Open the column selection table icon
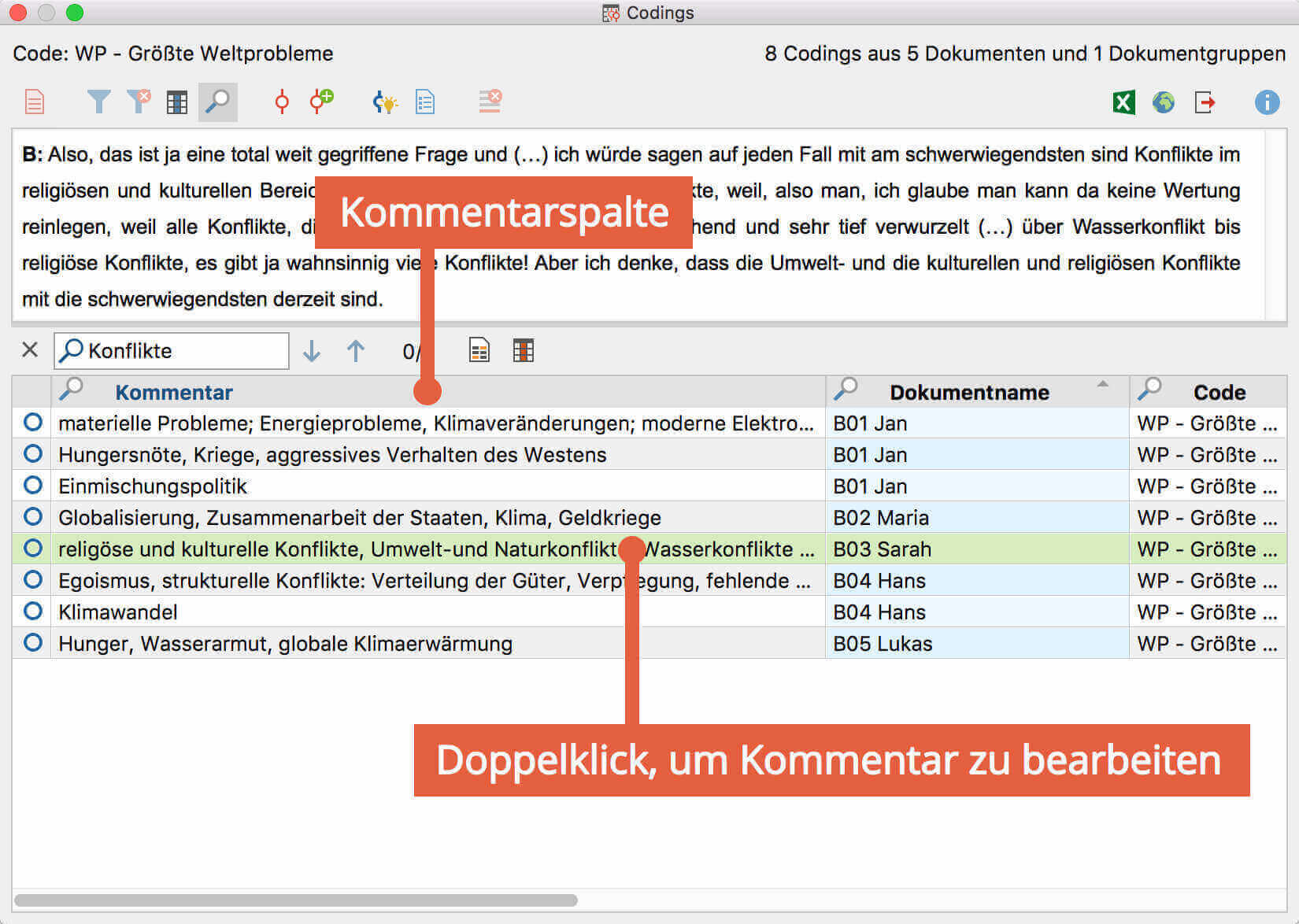 coord(177,102)
